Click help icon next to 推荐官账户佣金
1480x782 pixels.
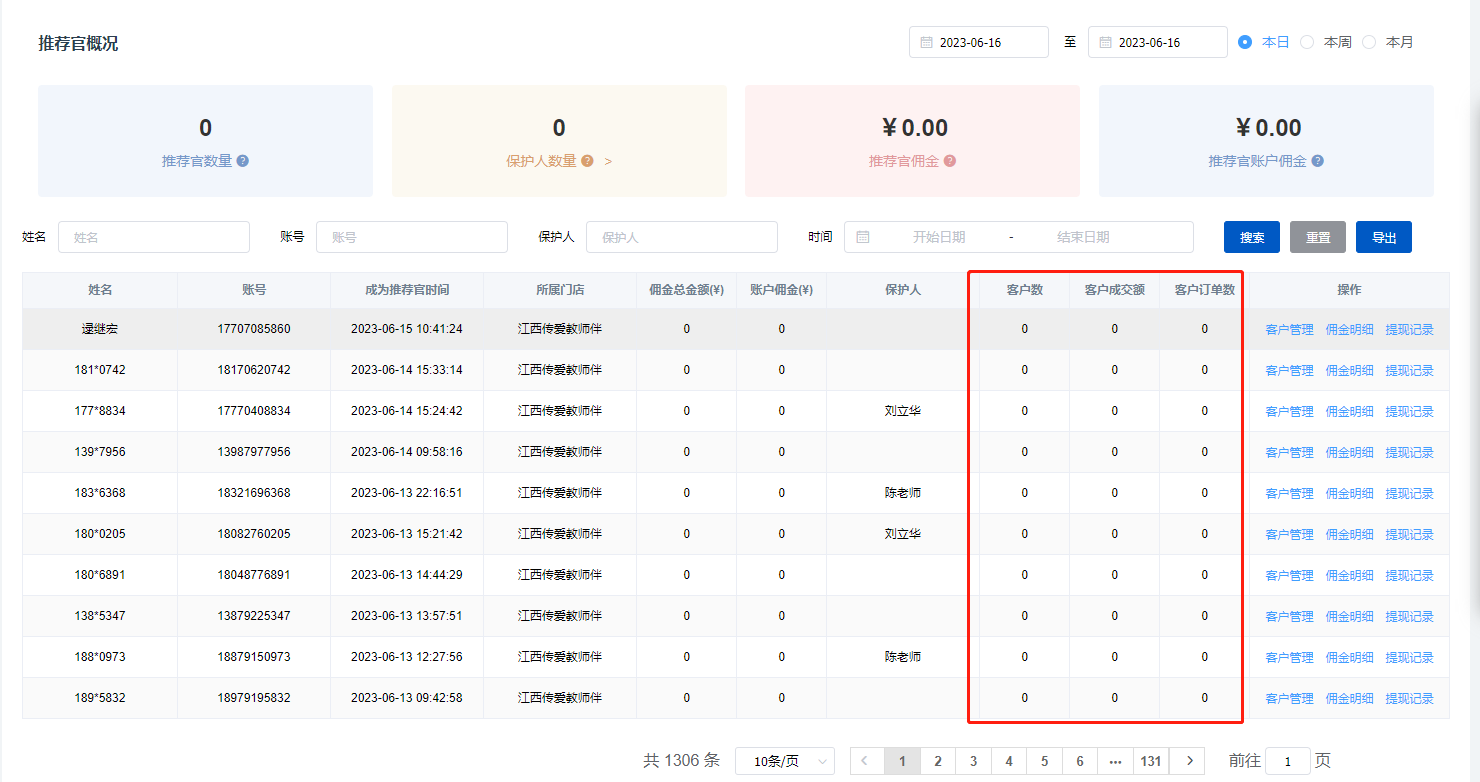(x=1318, y=161)
